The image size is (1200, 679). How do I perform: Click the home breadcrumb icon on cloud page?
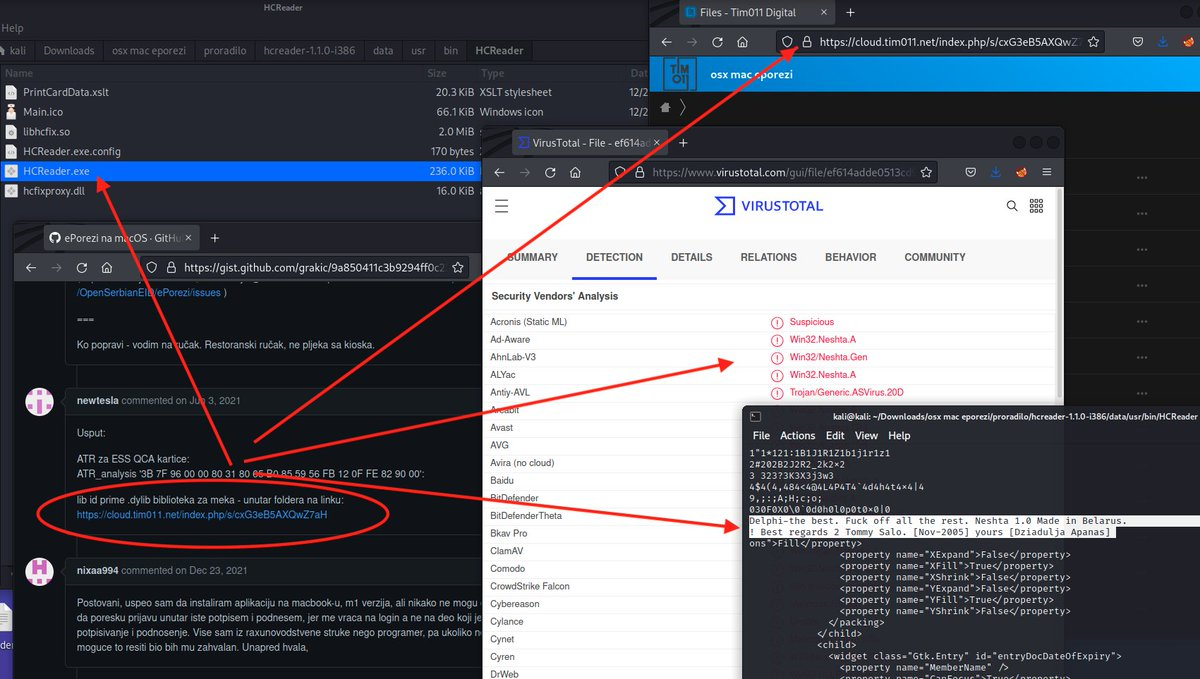pos(667,108)
